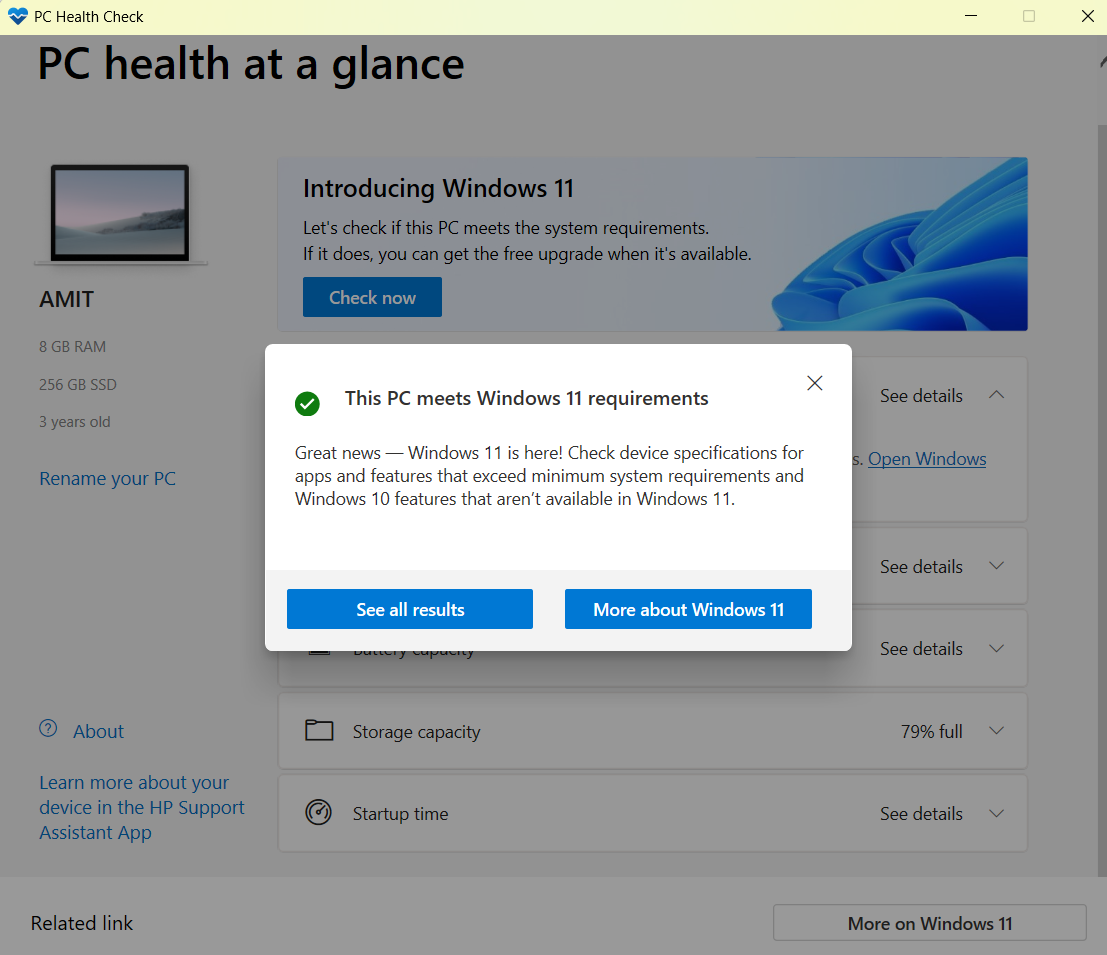Click the 8 GB RAM text

pyautogui.click(x=73, y=347)
